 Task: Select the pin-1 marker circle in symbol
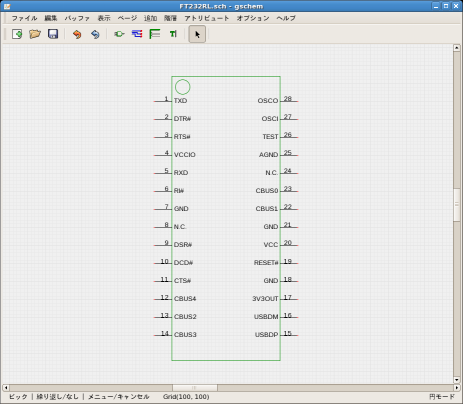tap(183, 87)
